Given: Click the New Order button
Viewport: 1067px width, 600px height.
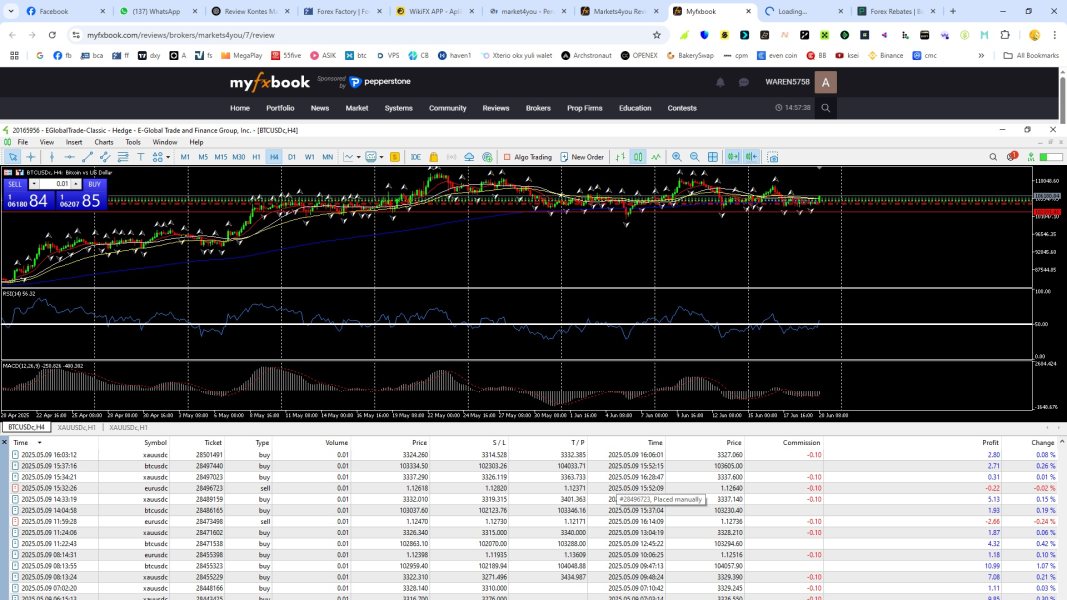Looking at the screenshot, I should [x=581, y=157].
